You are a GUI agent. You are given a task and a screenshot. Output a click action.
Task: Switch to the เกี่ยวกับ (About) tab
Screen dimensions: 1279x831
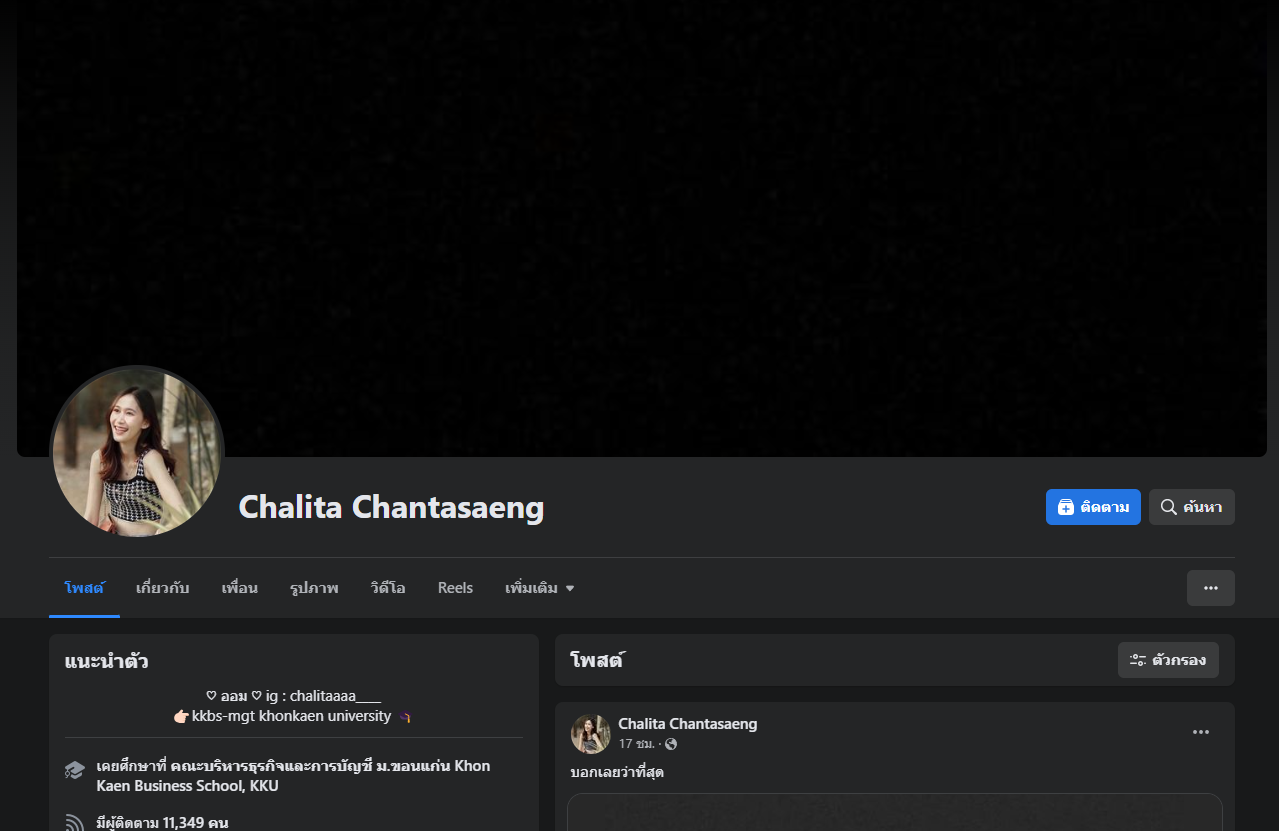[x=162, y=588]
